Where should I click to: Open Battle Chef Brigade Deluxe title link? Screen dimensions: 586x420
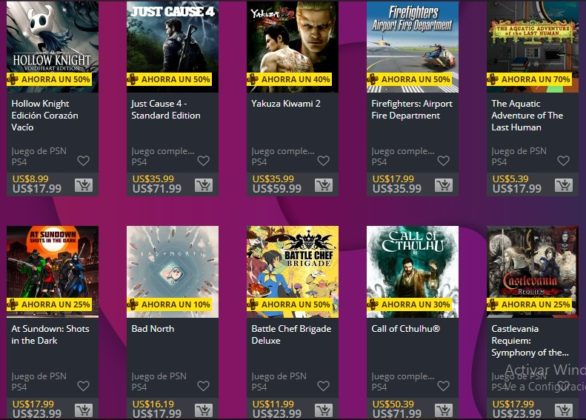[291, 335]
